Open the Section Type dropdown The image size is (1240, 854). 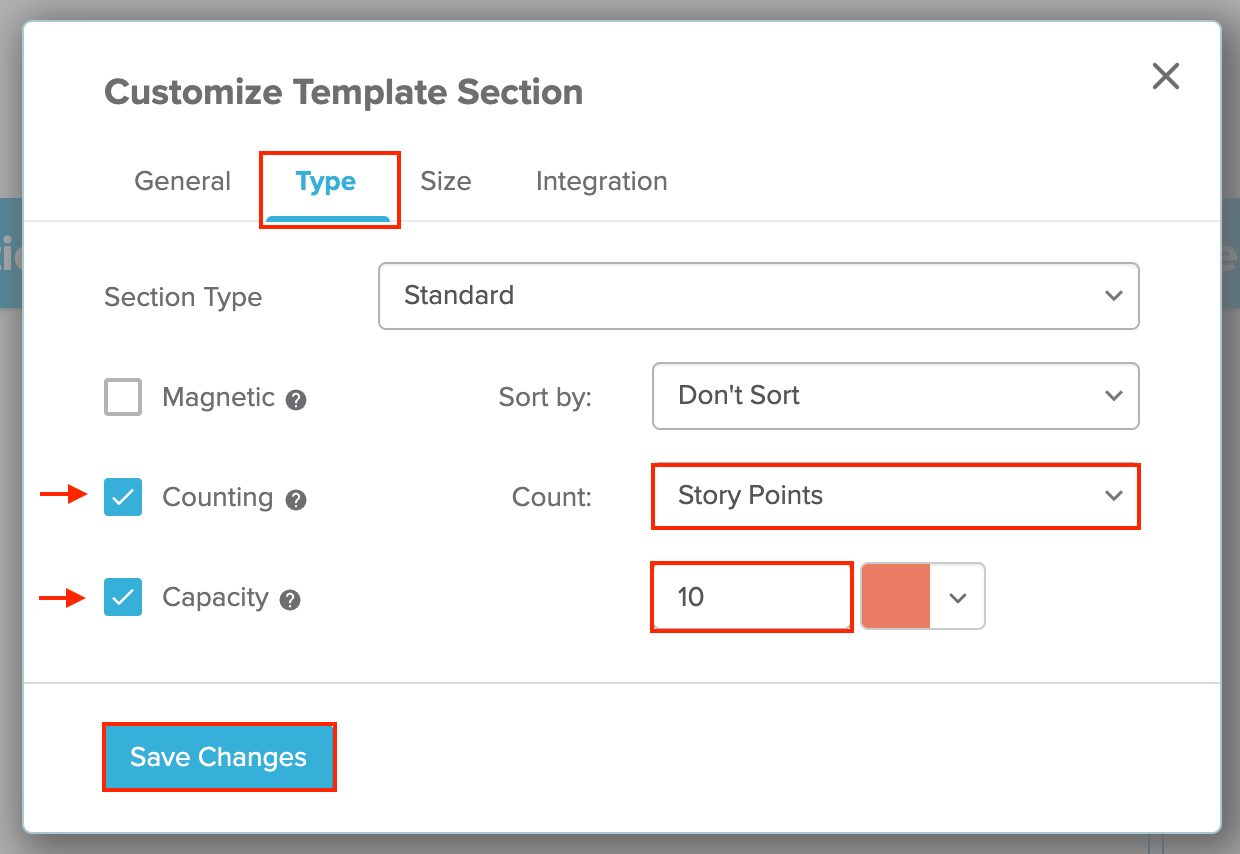coord(759,296)
